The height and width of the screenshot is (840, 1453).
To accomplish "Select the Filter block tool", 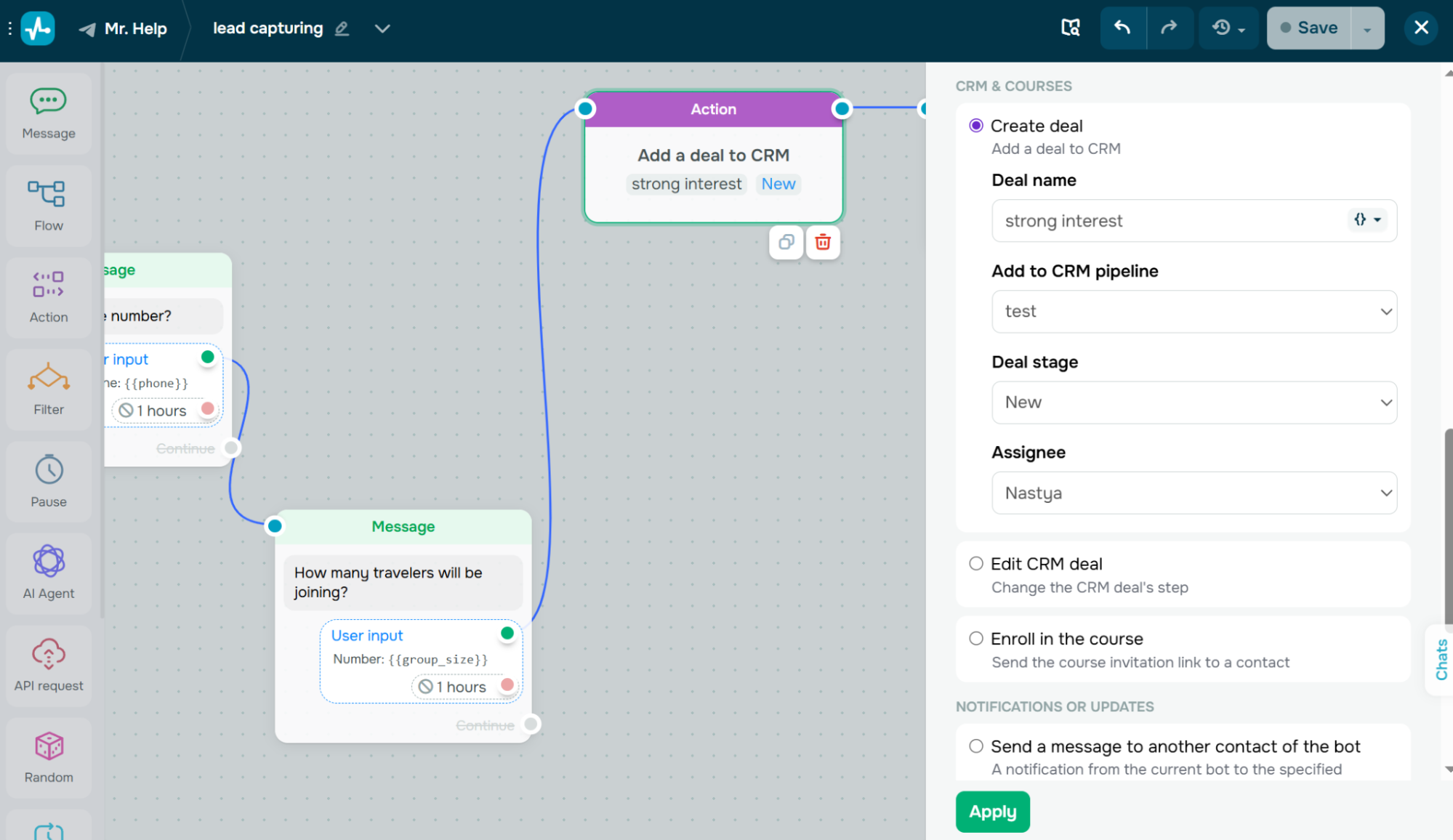I will tap(48, 389).
